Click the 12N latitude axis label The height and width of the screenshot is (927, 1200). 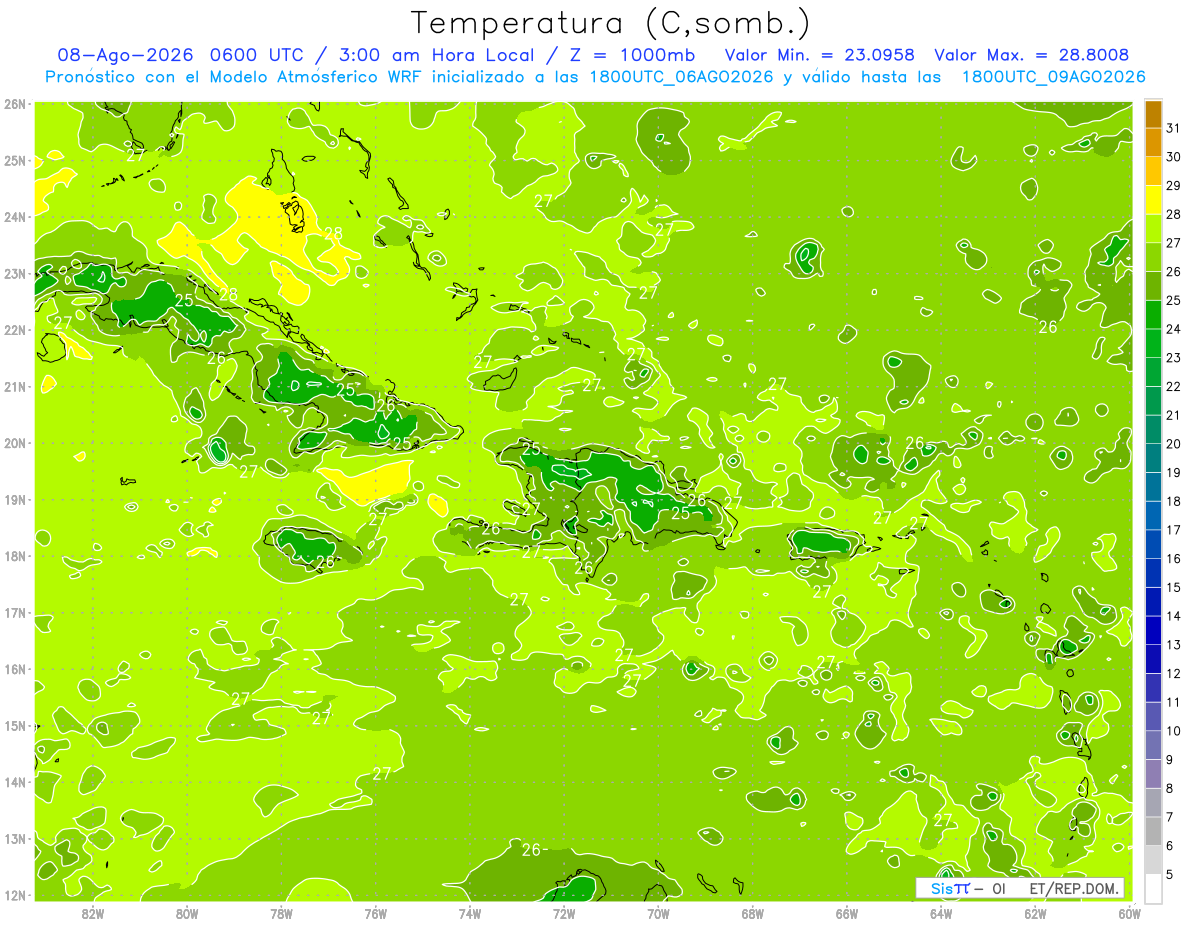(15, 895)
